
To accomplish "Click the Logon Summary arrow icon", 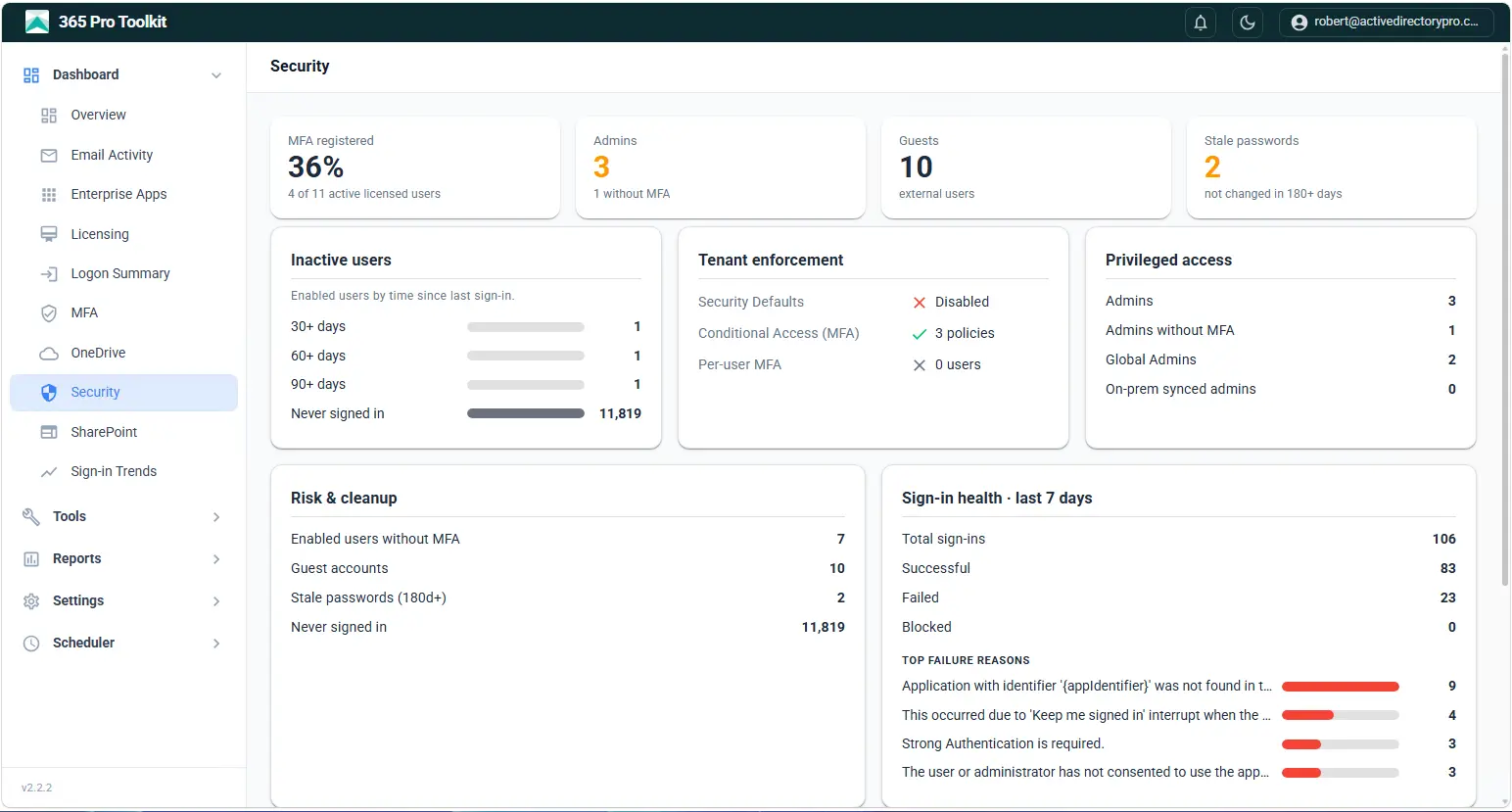I will [x=49, y=273].
